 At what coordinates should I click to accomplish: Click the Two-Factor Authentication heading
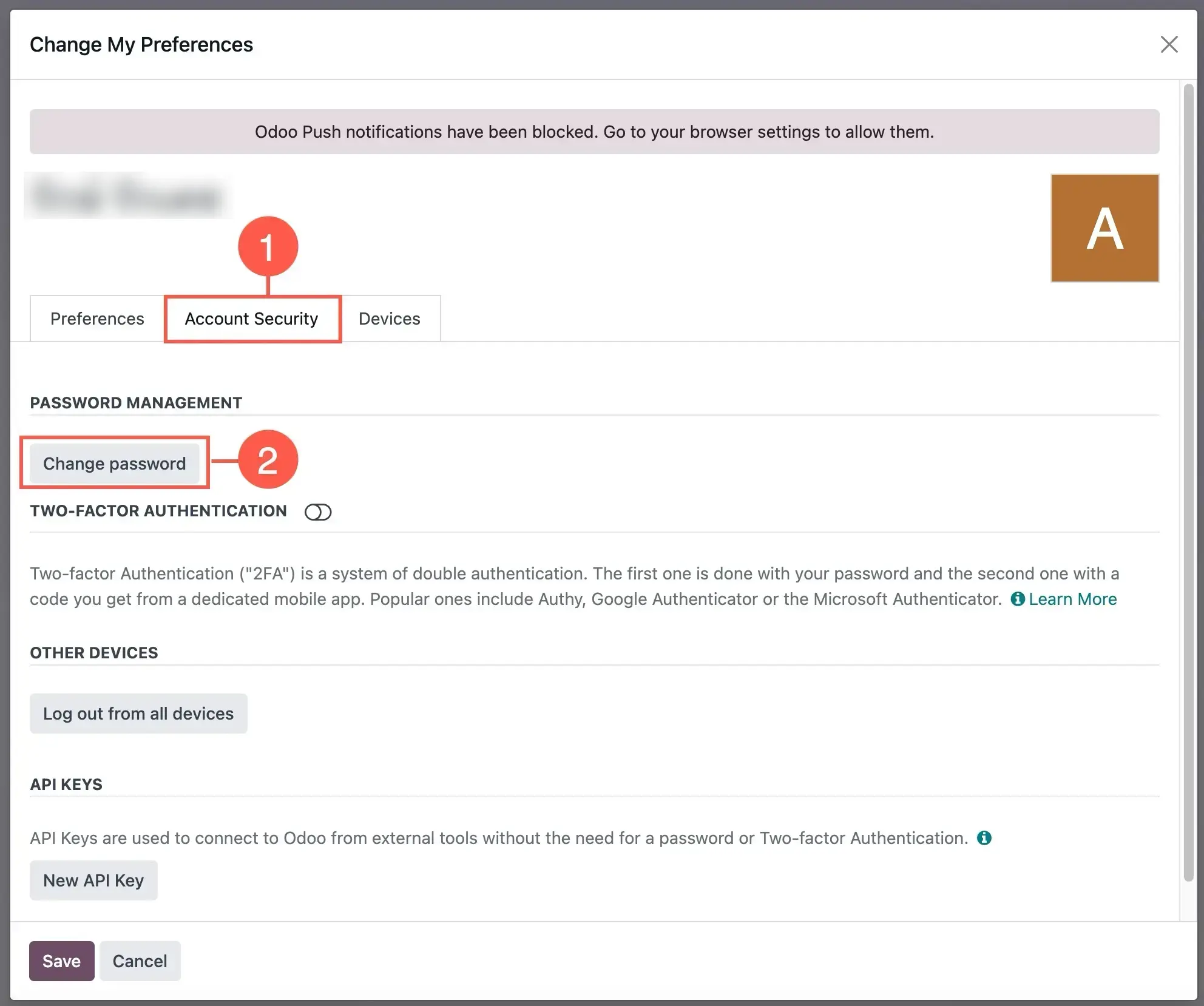point(158,511)
